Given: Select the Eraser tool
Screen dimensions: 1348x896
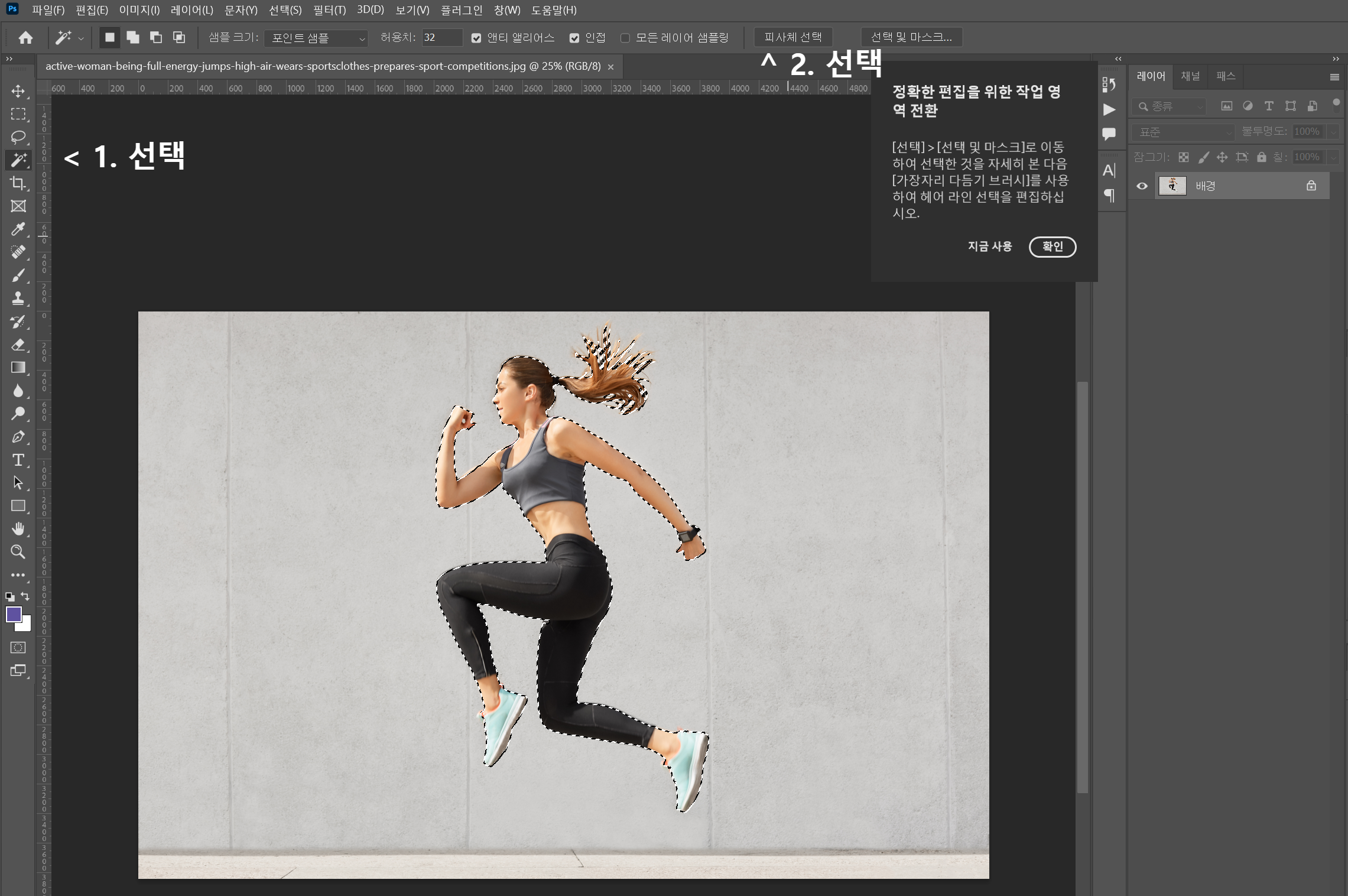Looking at the screenshot, I should click(x=18, y=345).
